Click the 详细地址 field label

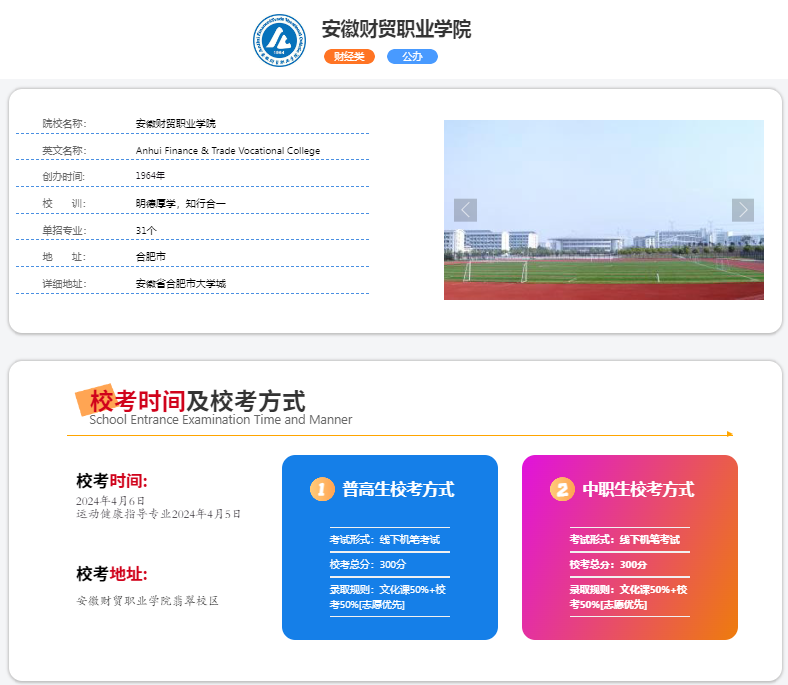pos(64,284)
